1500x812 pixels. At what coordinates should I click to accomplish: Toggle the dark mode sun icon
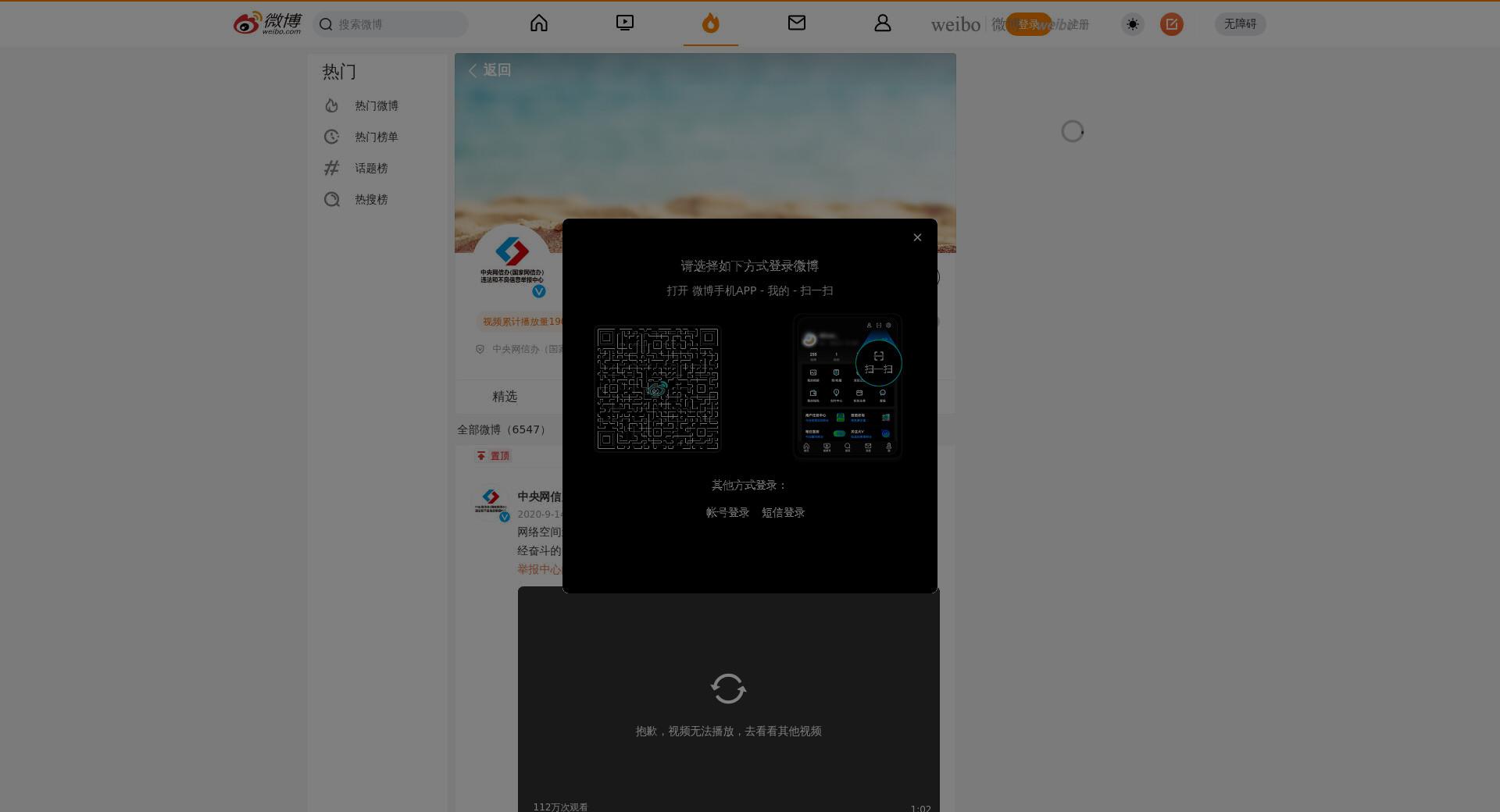point(1133,24)
